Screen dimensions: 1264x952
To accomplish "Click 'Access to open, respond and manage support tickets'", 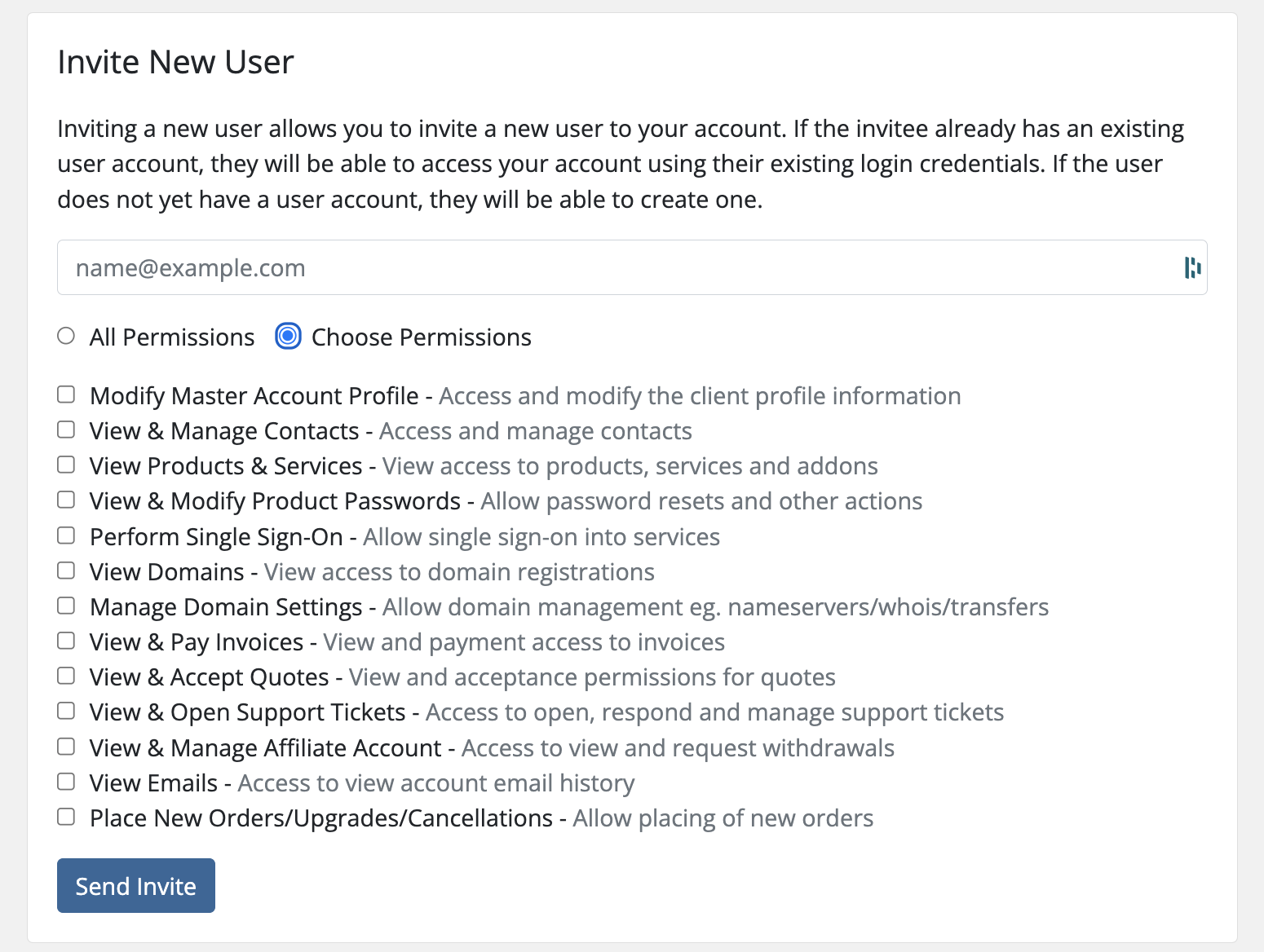I will [x=715, y=712].
